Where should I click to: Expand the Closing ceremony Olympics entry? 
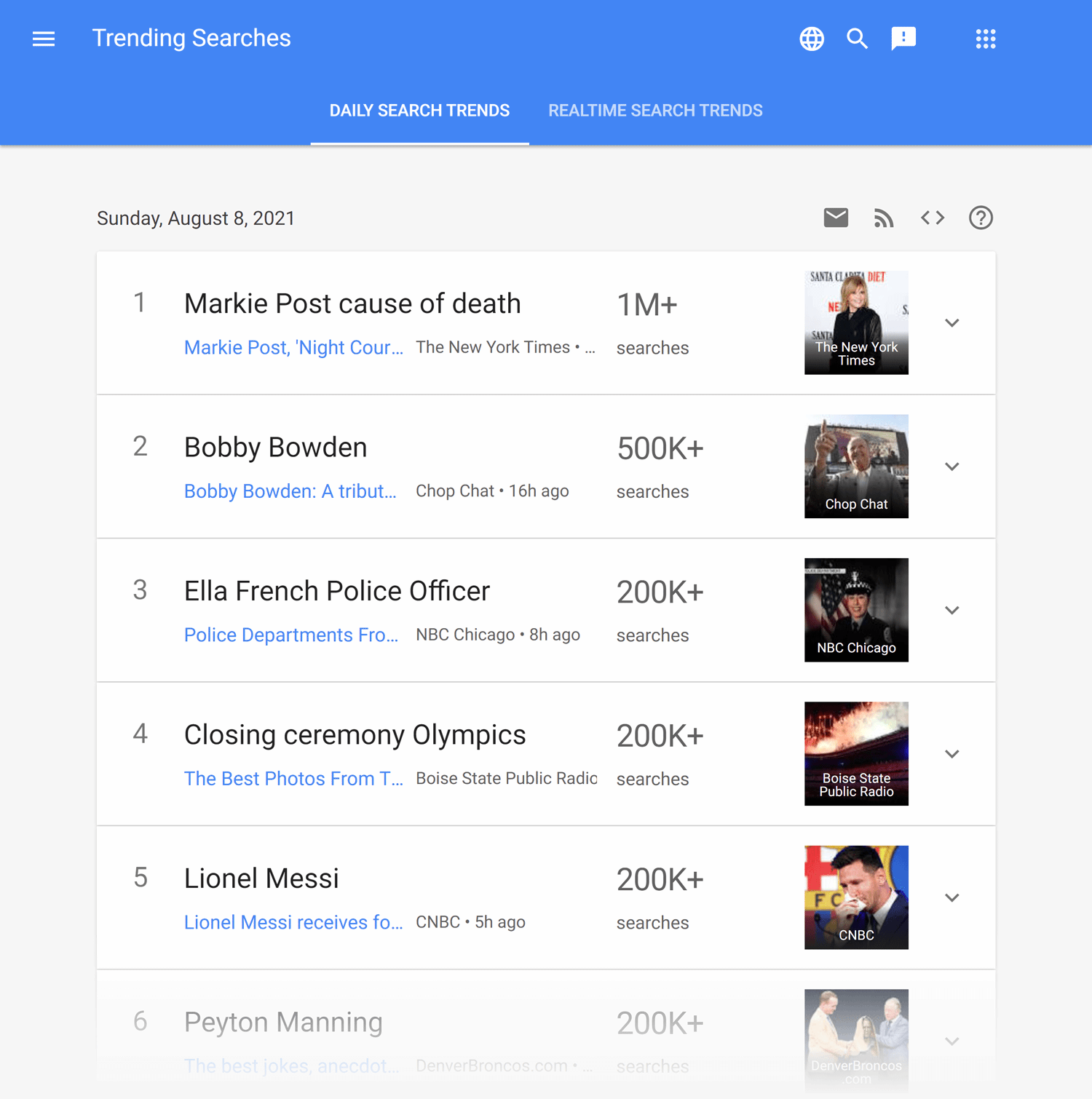[951, 754]
